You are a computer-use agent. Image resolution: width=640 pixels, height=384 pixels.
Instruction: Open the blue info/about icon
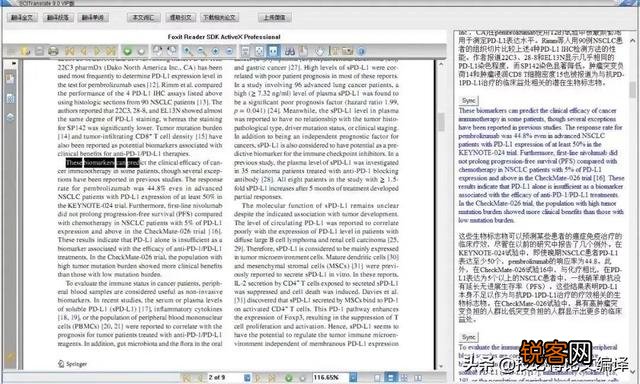click(x=361, y=51)
